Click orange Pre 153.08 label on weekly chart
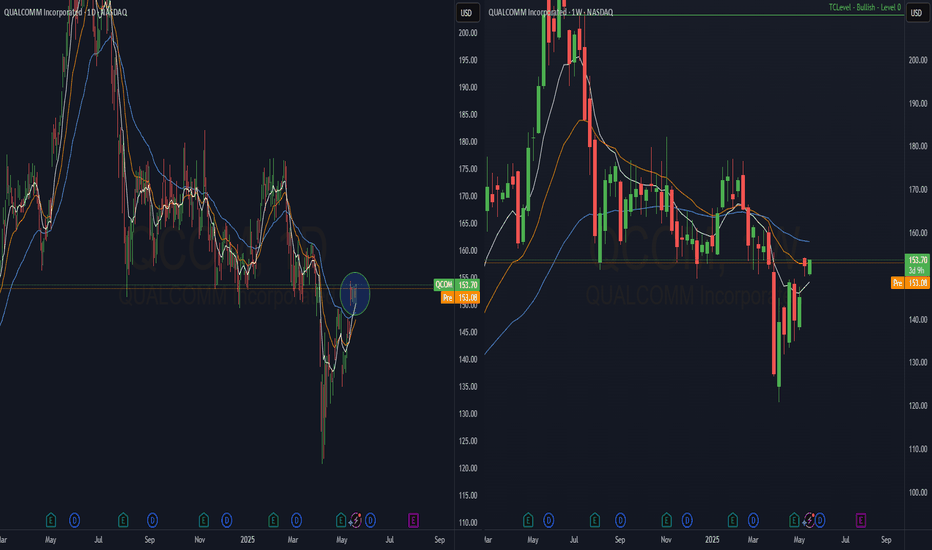This screenshot has height=550, width=932. pos(910,283)
